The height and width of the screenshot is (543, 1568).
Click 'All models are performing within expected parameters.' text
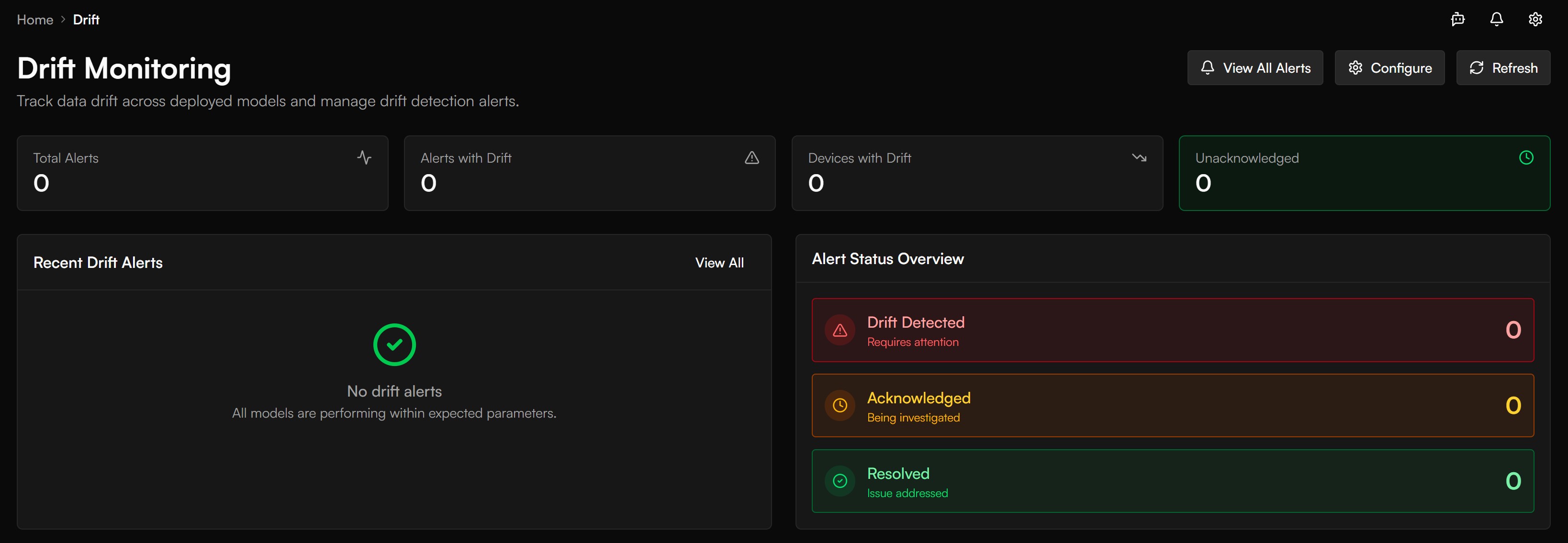(394, 413)
